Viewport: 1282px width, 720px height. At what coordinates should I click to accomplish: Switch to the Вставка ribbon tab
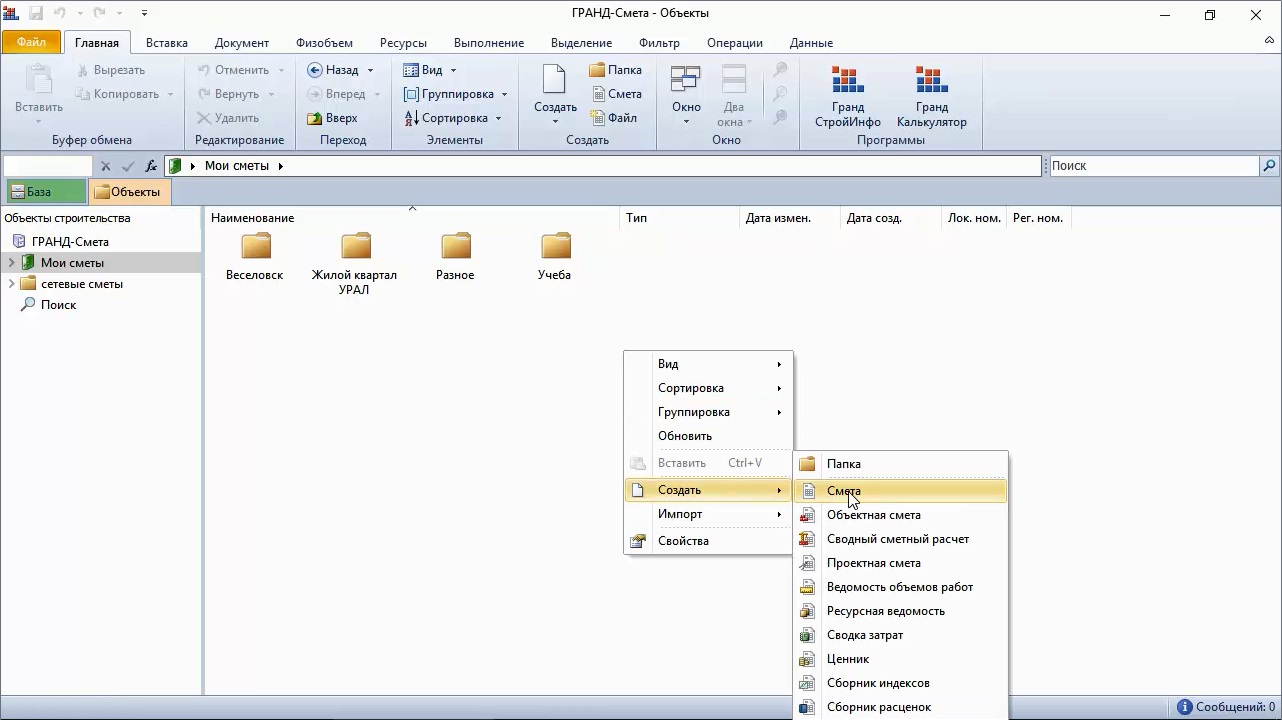[x=167, y=43]
